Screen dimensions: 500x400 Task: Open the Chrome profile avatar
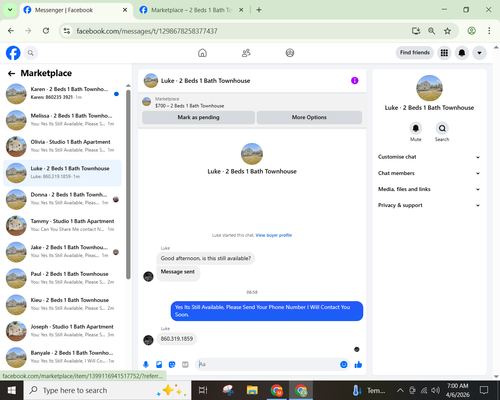coord(471,31)
